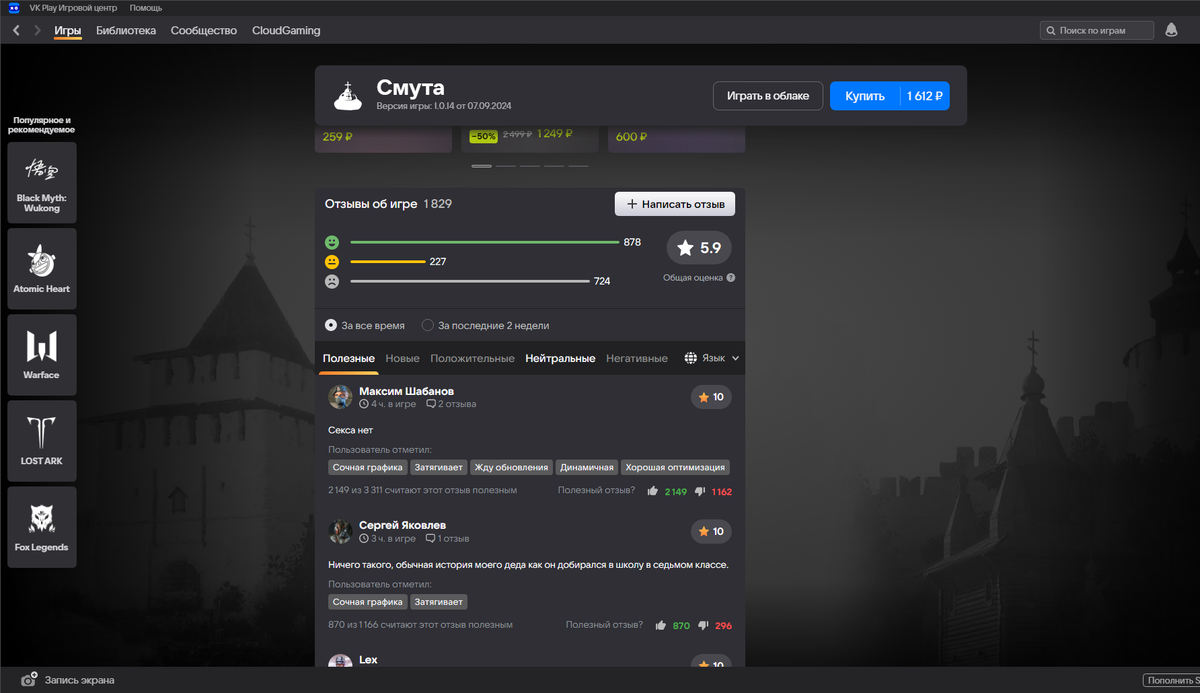Click the Затягивает tag in Сергей's review
This screenshot has height=693, width=1200.
439,602
